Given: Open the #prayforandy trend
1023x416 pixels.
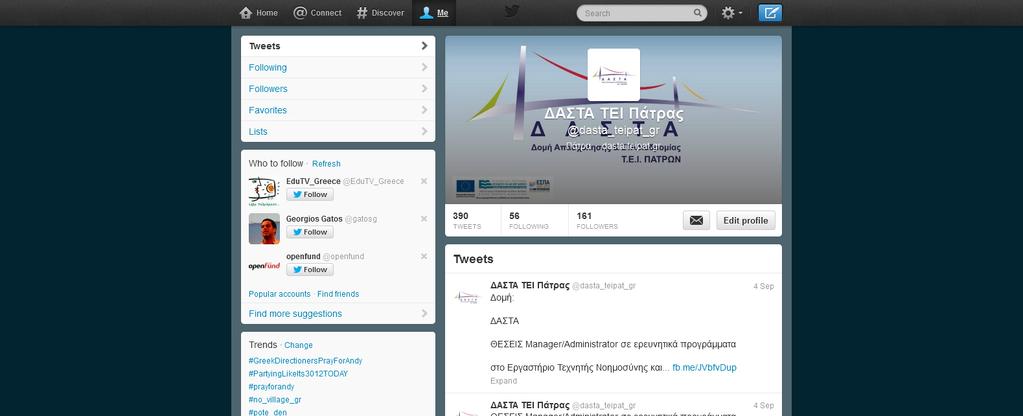Looking at the screenshot, I should tap(271, 387).
